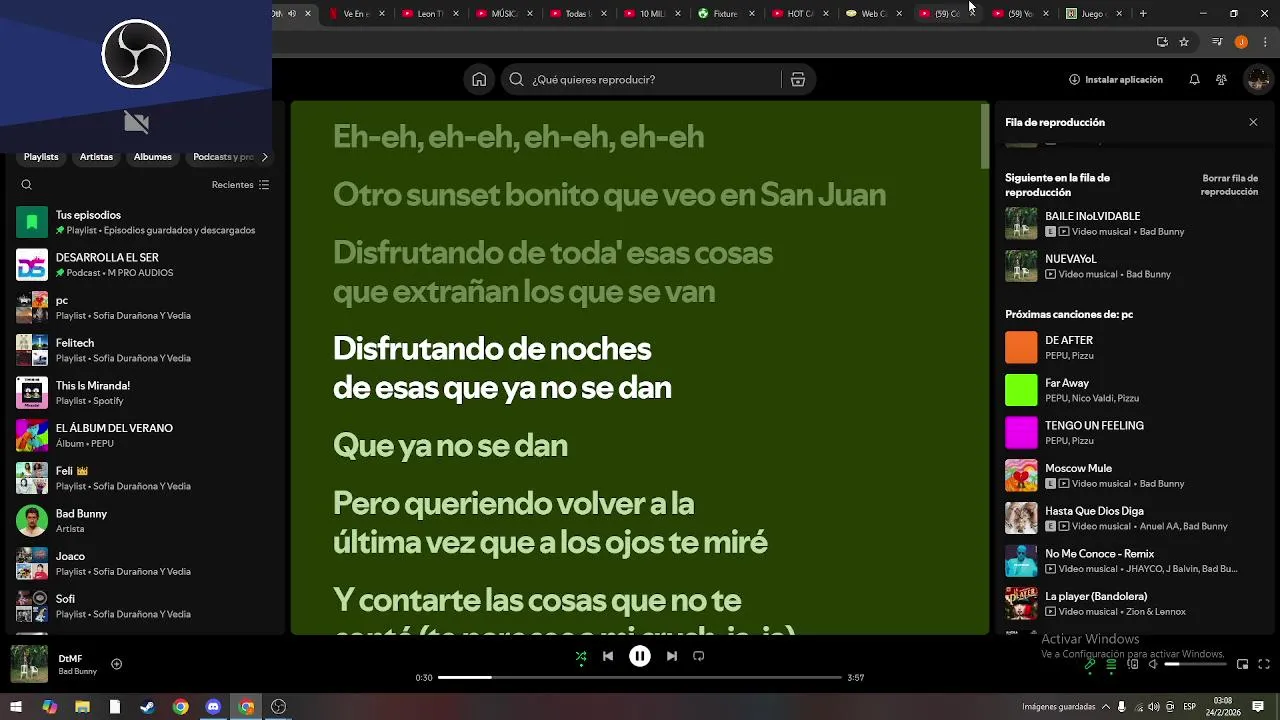
Task: Open the Joaco playlist
Action: coord(143,564)
